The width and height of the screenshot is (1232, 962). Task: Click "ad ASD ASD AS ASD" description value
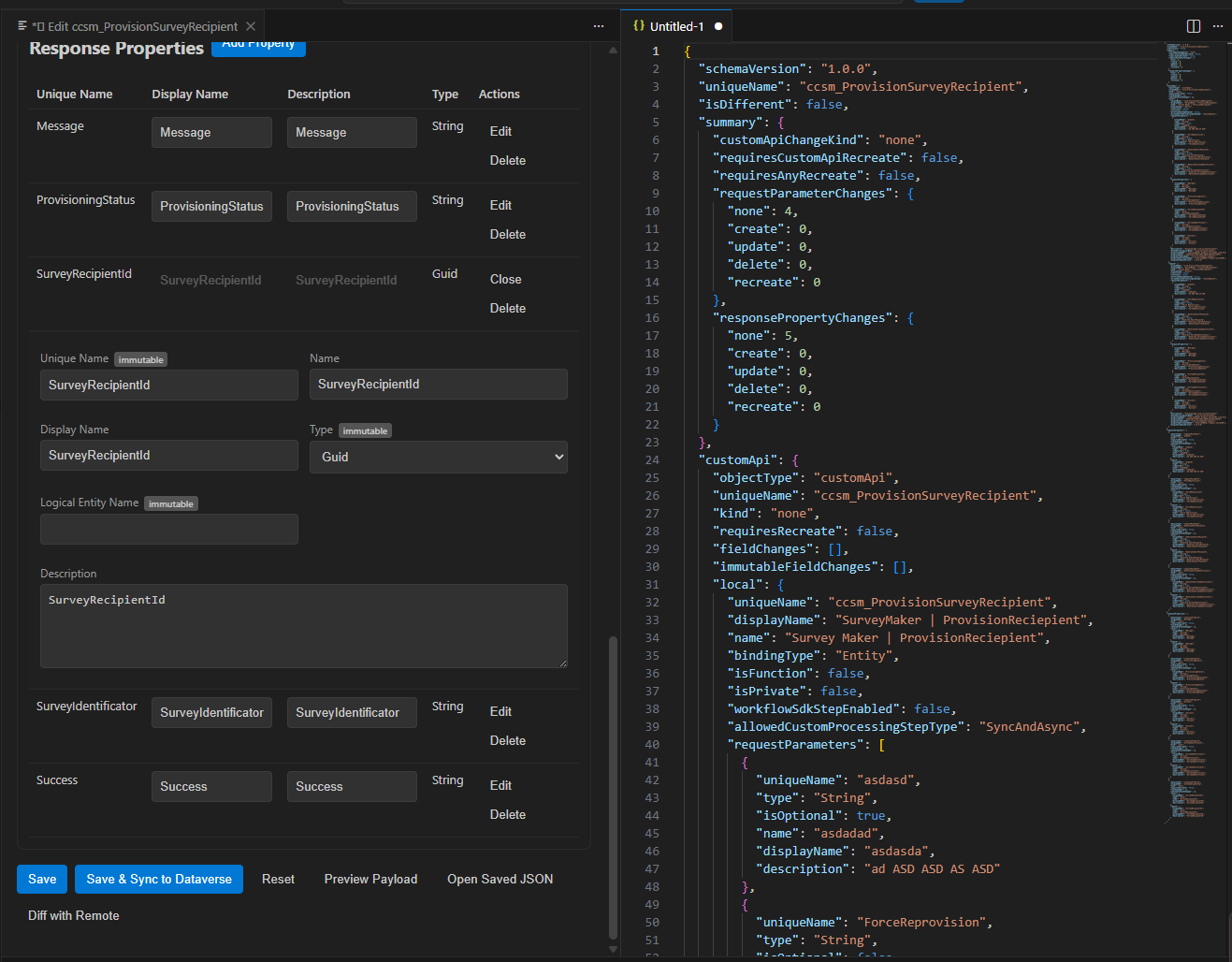[932, 869]
